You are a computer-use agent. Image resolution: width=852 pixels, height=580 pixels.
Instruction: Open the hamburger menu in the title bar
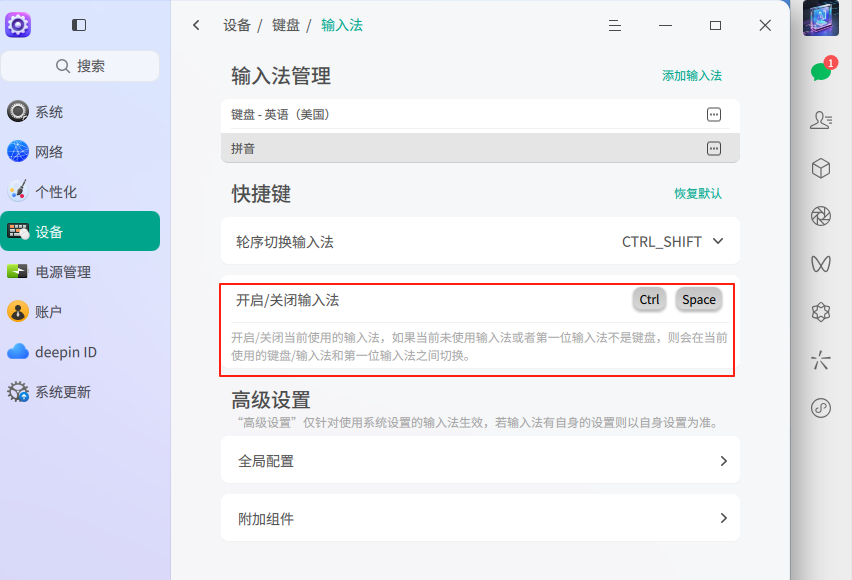615,26
